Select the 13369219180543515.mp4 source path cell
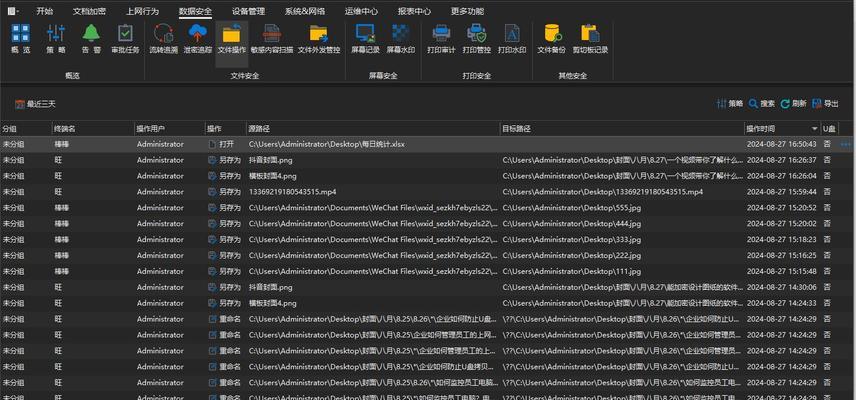This screenshot has width=856, height=400. 293,192
